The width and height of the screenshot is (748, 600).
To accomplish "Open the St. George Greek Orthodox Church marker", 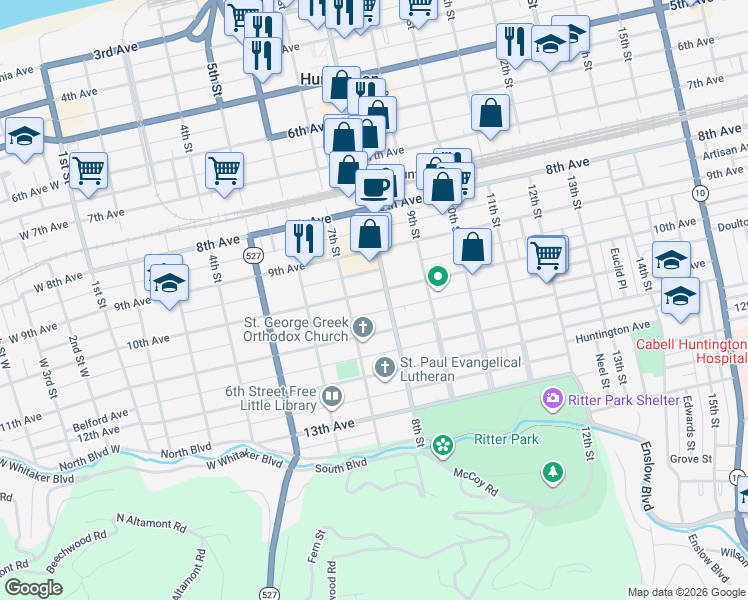I will 363,328.
